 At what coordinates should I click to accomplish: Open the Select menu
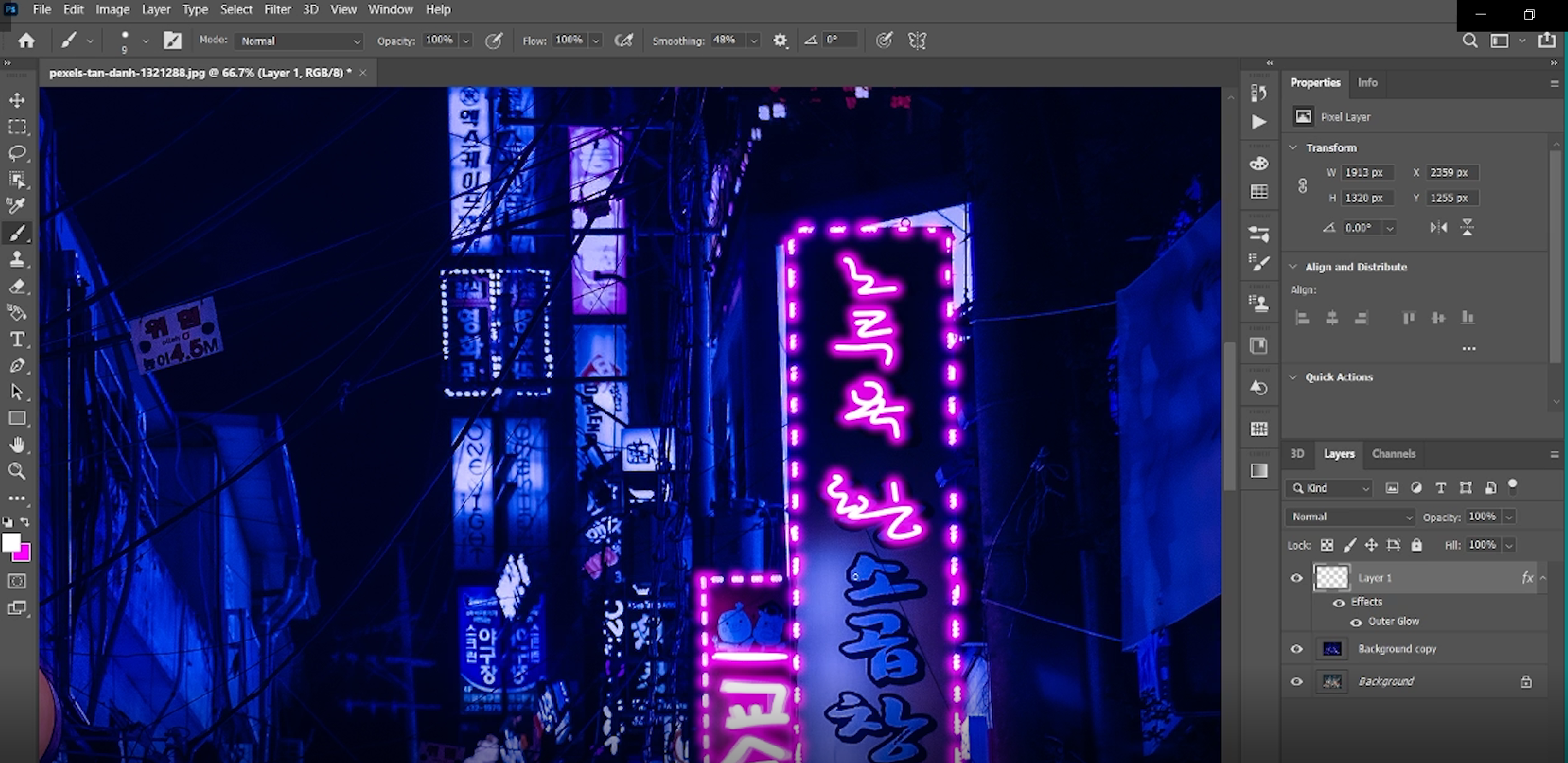(236, 9)
